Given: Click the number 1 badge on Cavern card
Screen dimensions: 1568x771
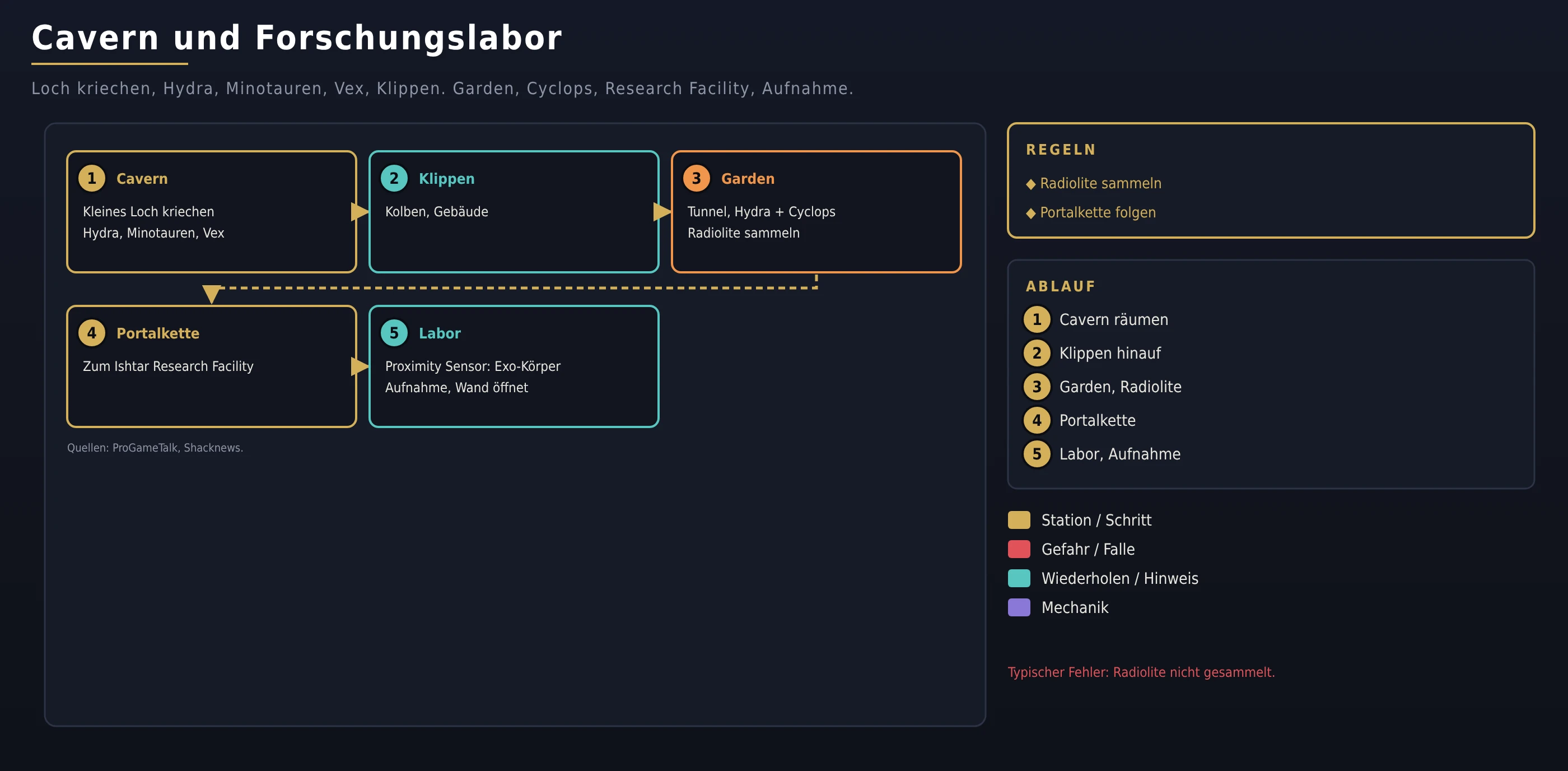Looking at the screenshot, I should click(x=92, y=178).
